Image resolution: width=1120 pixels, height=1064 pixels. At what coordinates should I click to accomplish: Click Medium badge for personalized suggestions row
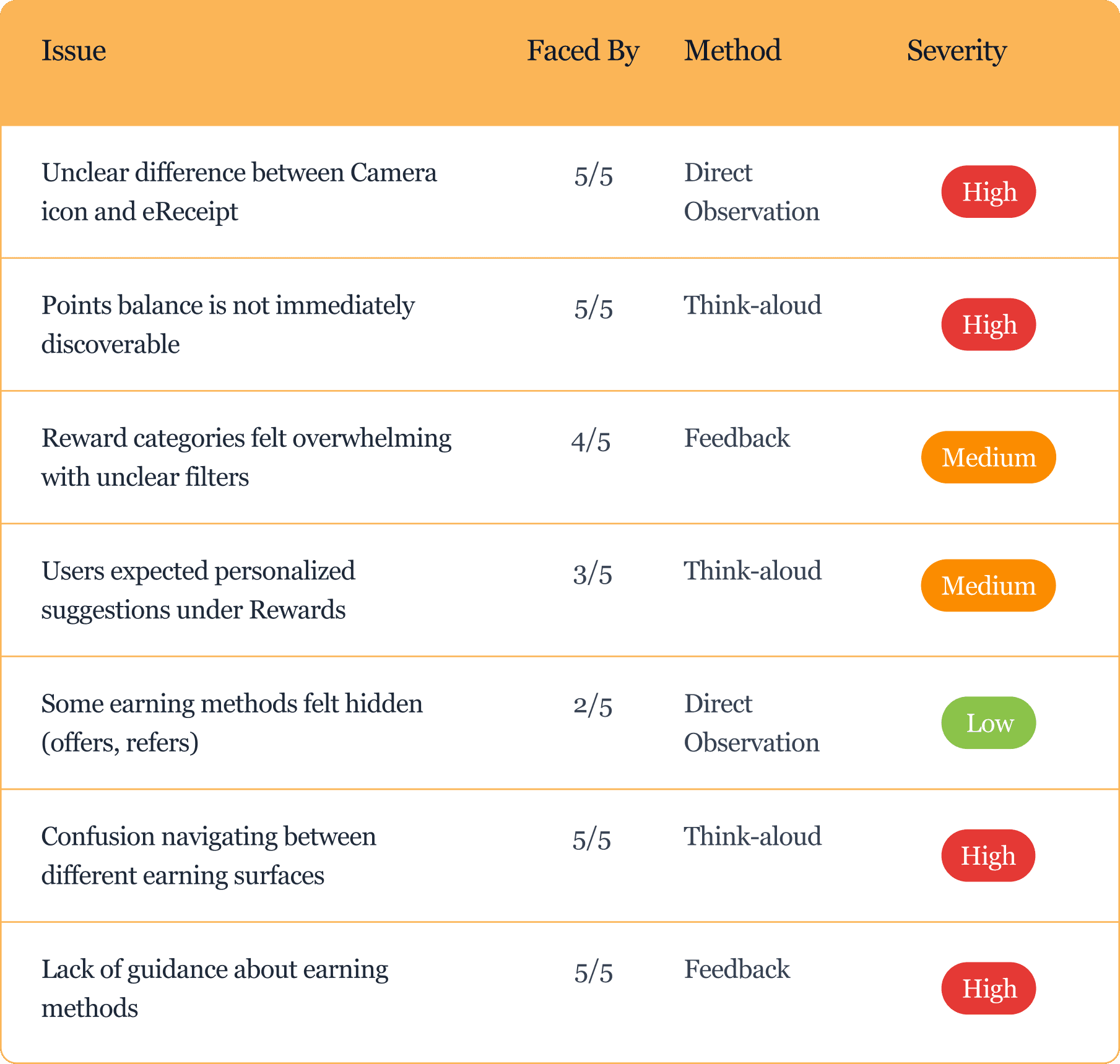pos(989,586)
